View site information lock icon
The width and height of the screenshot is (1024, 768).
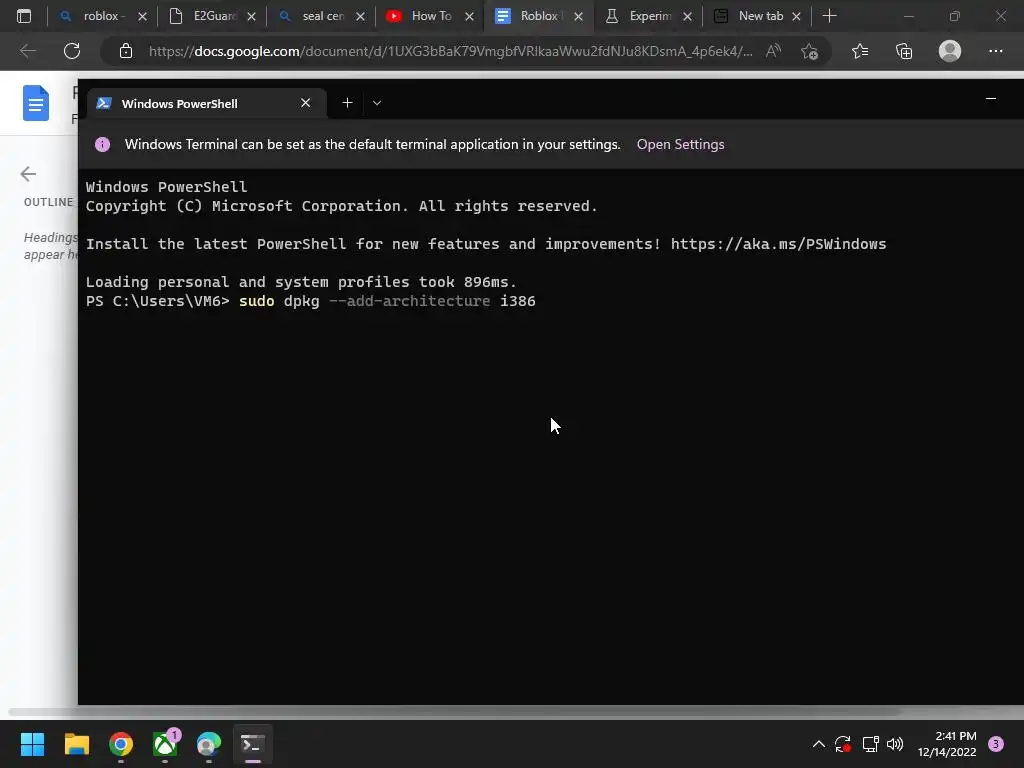coord(126,51)
